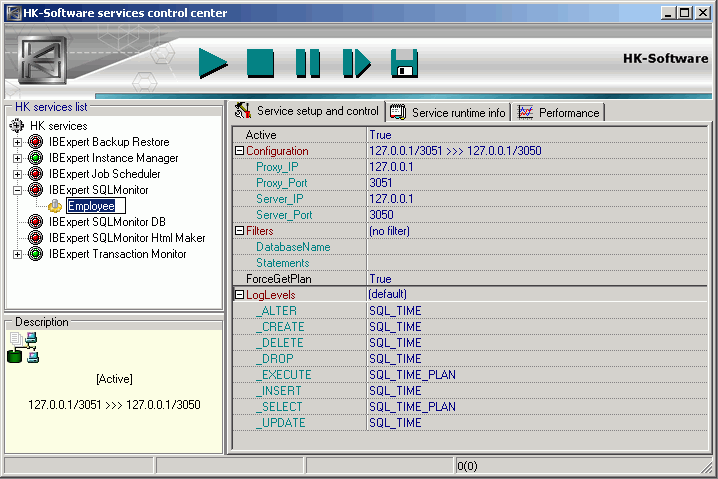Collapse the Filters property group
The image size is (718, 479).
(x=239, y=231)
